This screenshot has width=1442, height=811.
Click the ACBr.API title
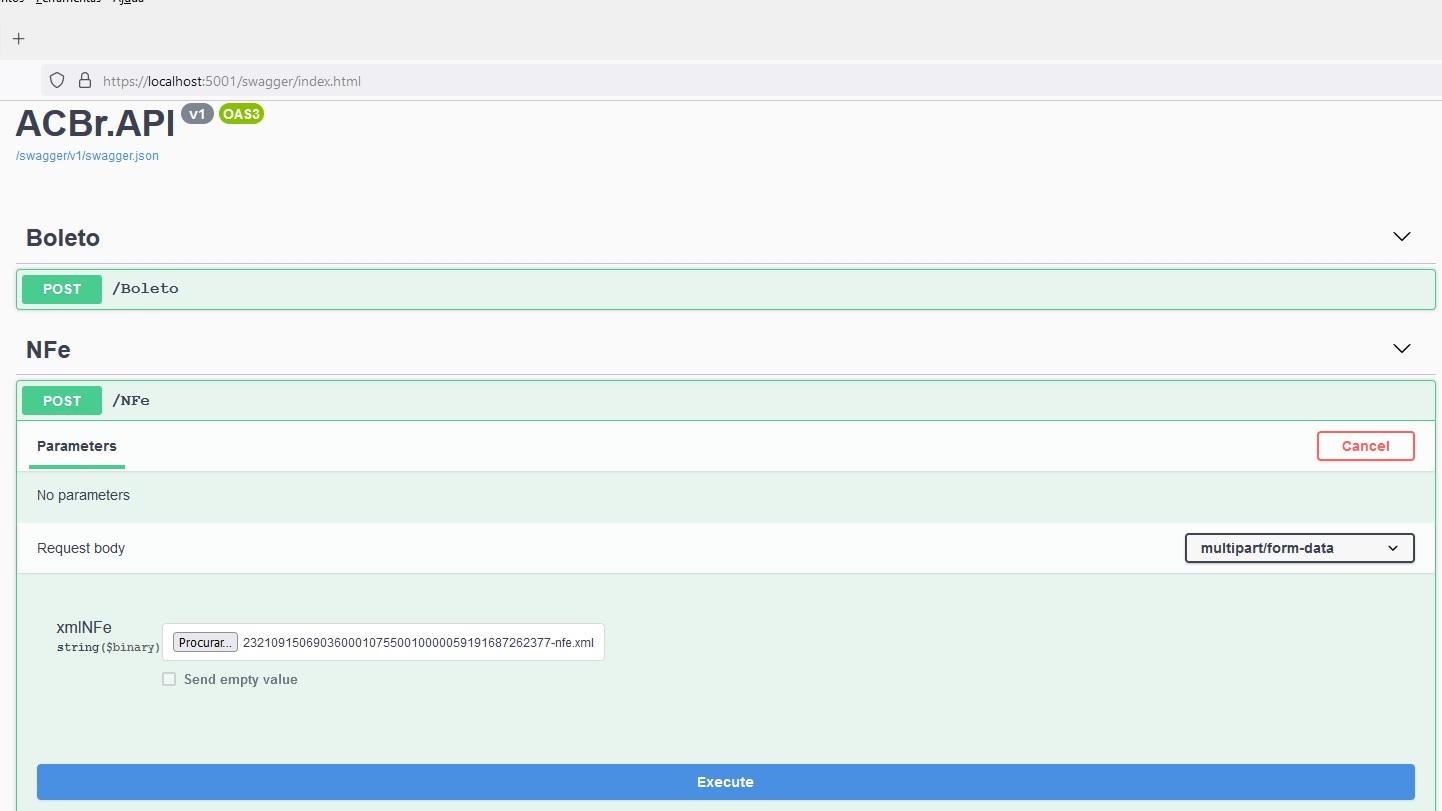[x=95, y=123]
